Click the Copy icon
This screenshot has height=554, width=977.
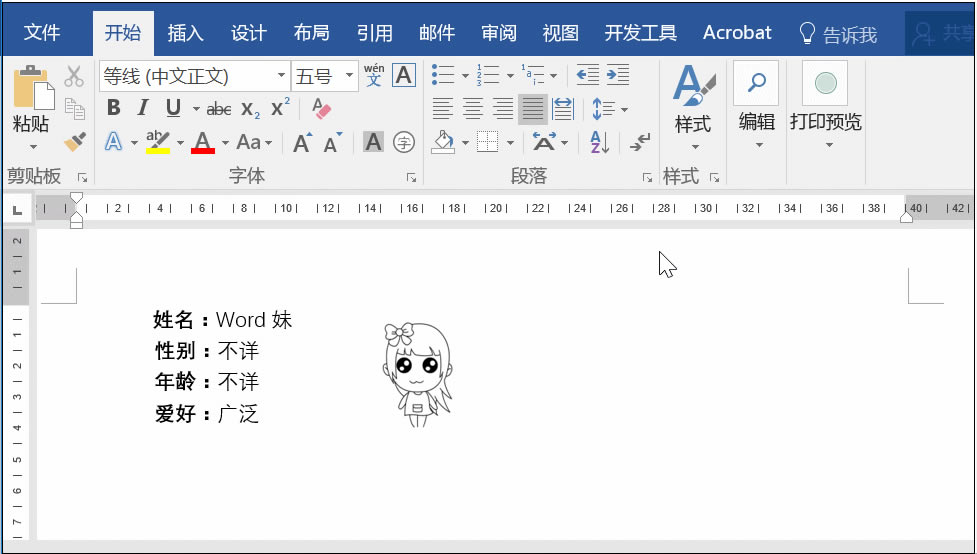pyautogui.click(x=75, y=109)
